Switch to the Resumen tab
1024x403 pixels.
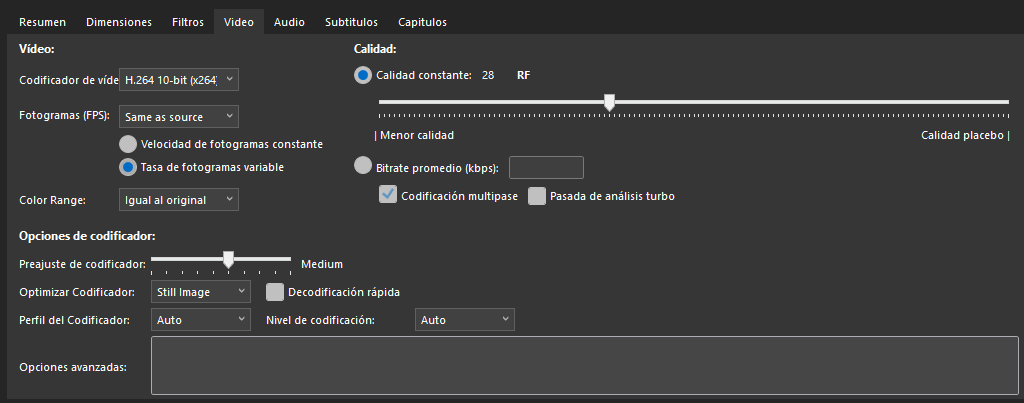pos(42,22)
